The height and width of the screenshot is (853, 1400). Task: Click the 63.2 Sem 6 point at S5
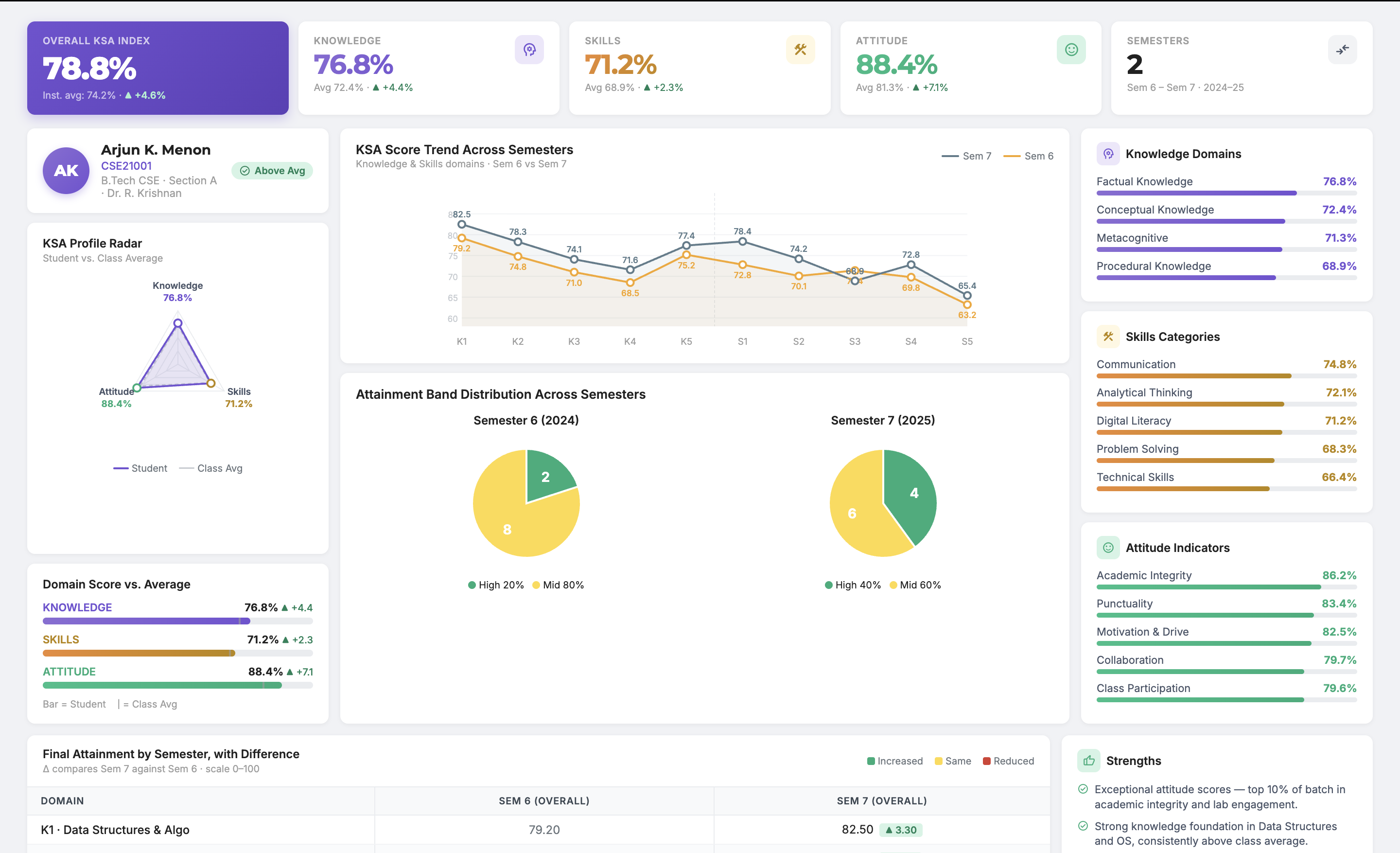[x=966, y=304]
